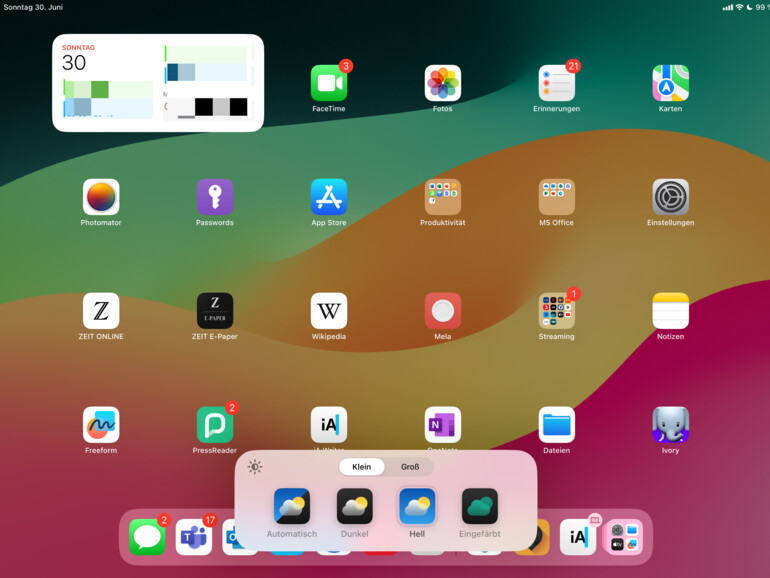Select Groß icon size
Viewport: 770px width, 578px height.
(410, 467)
